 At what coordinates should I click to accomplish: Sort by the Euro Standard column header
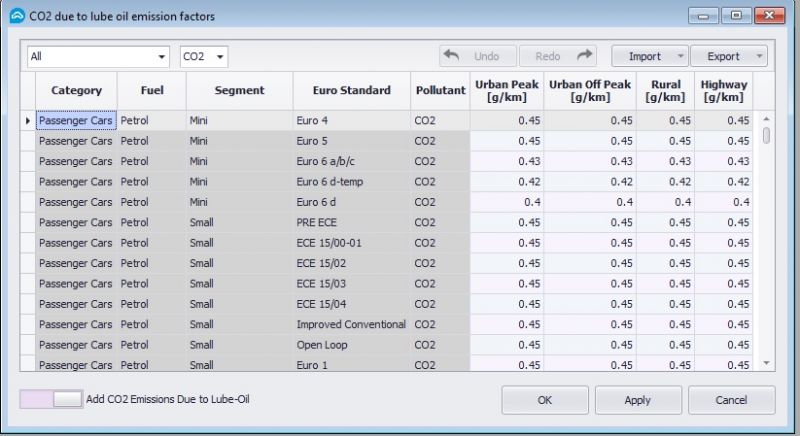coord(352,91)
